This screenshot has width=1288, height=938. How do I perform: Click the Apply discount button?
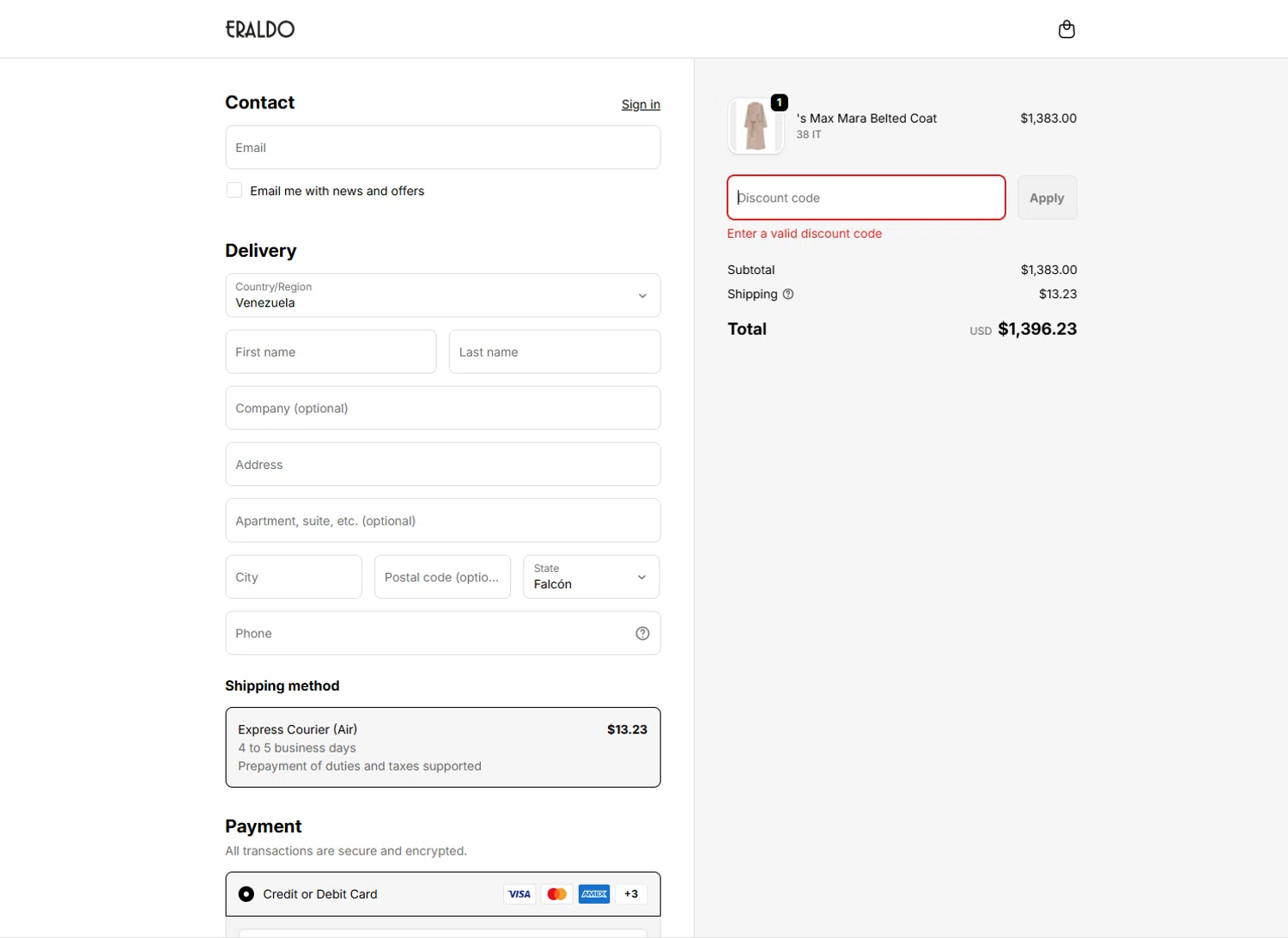(1047, 198)
